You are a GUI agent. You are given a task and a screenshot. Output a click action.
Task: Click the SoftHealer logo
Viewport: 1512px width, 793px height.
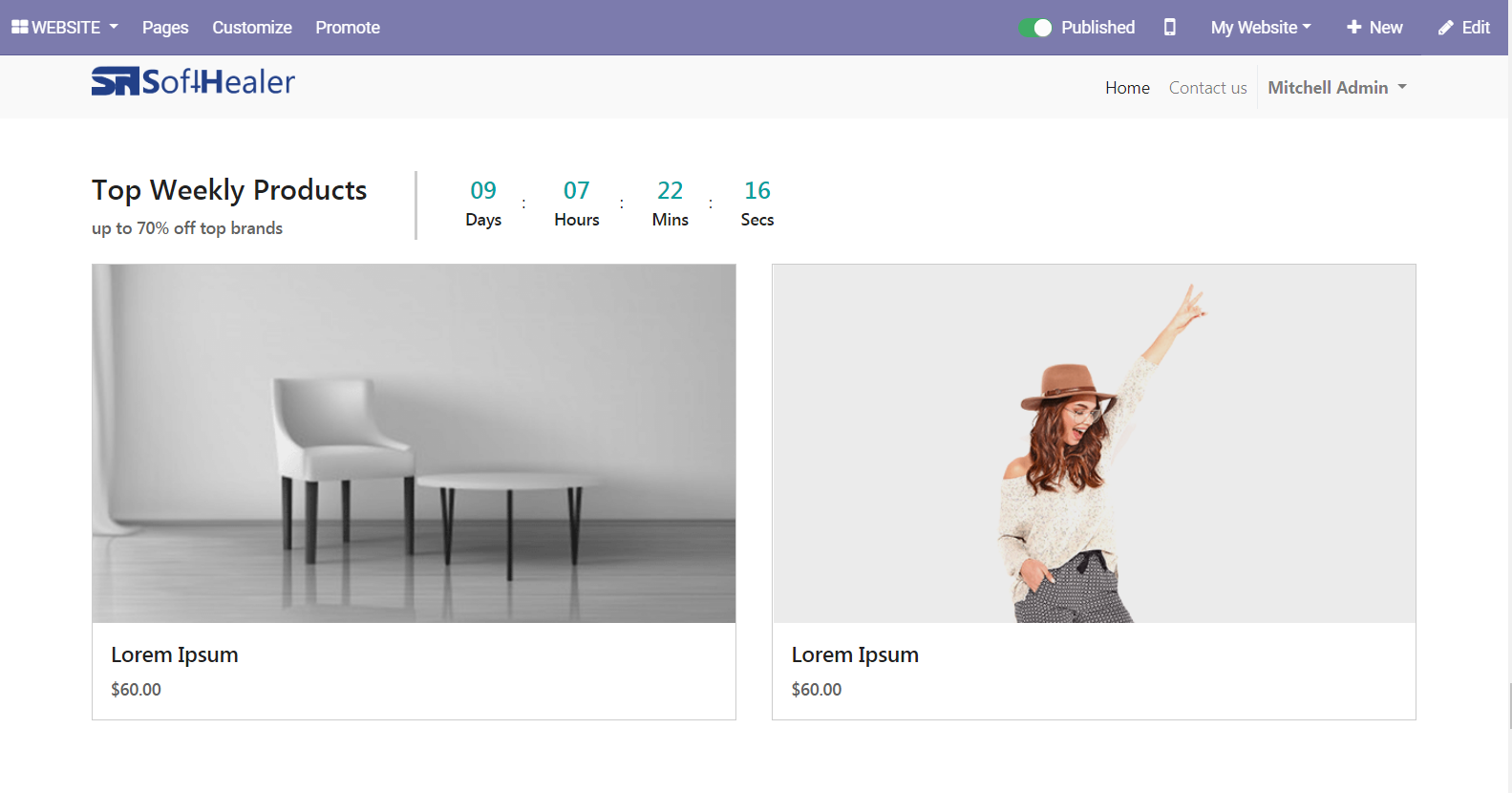[x=193, y=81]
